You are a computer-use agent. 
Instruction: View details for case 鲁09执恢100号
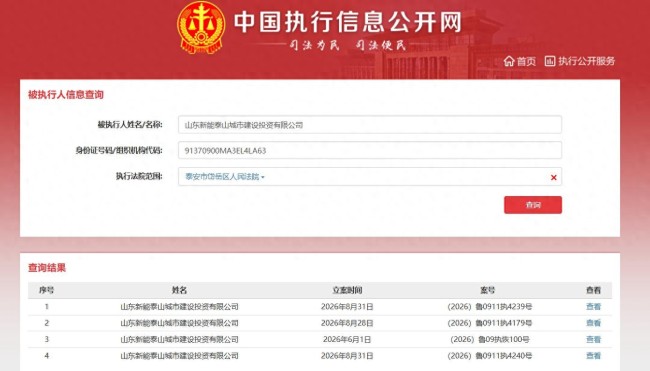(593, 339)
